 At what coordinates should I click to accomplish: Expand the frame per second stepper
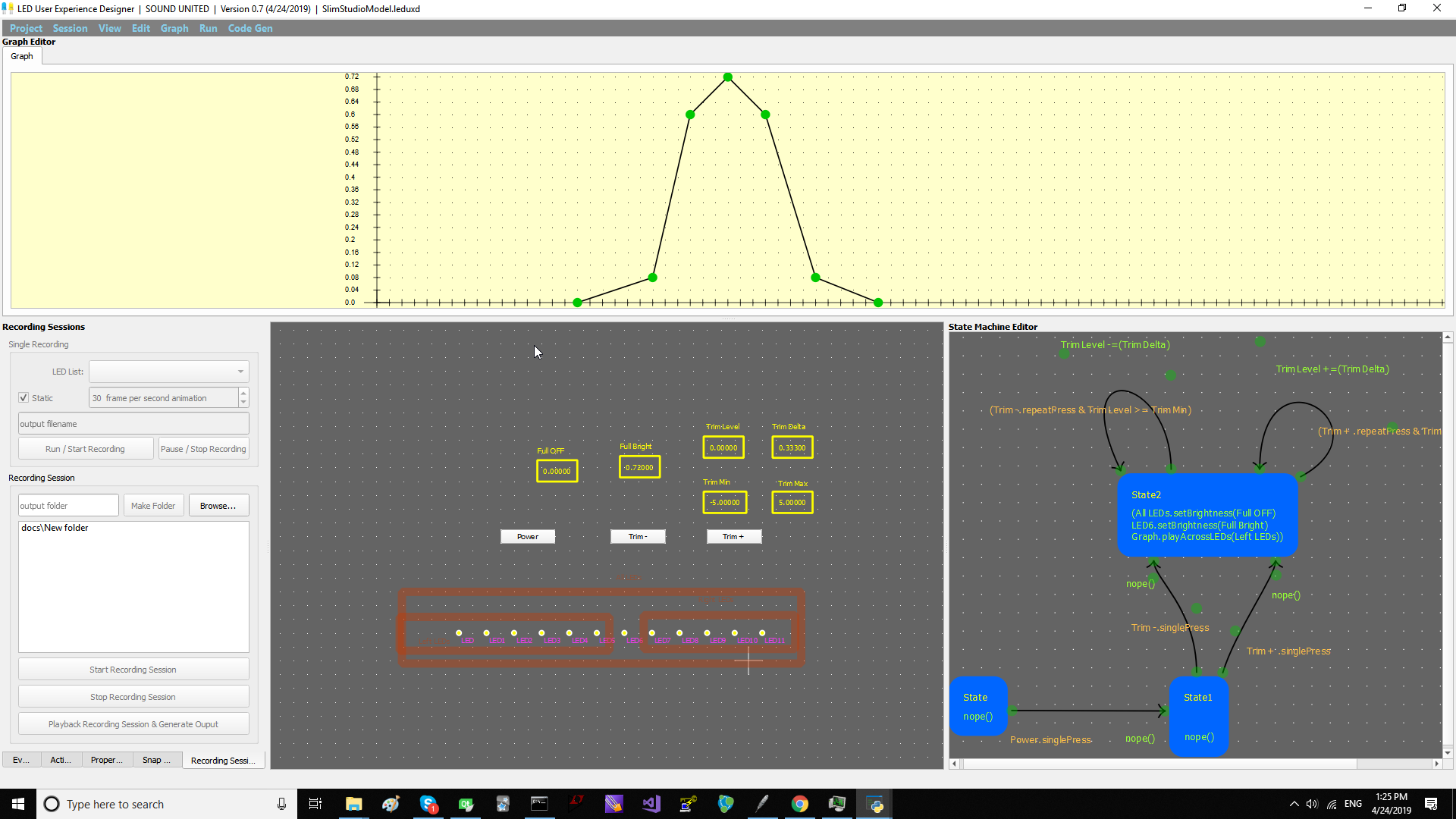pyautogui.click(x=244, y=394)
